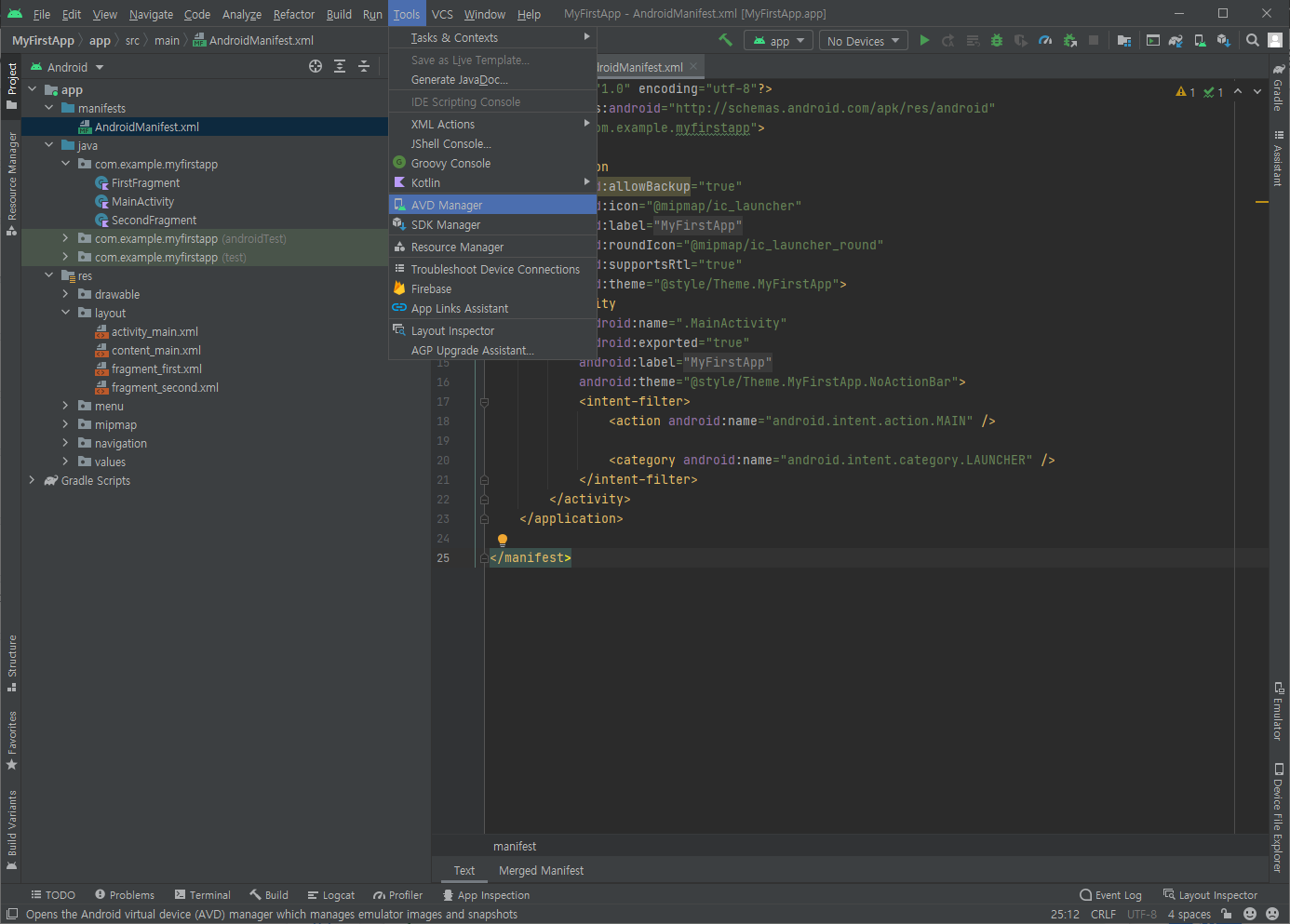Click the Apply Changes and Restart icon
1290x924 pixels.
[948, 40]
